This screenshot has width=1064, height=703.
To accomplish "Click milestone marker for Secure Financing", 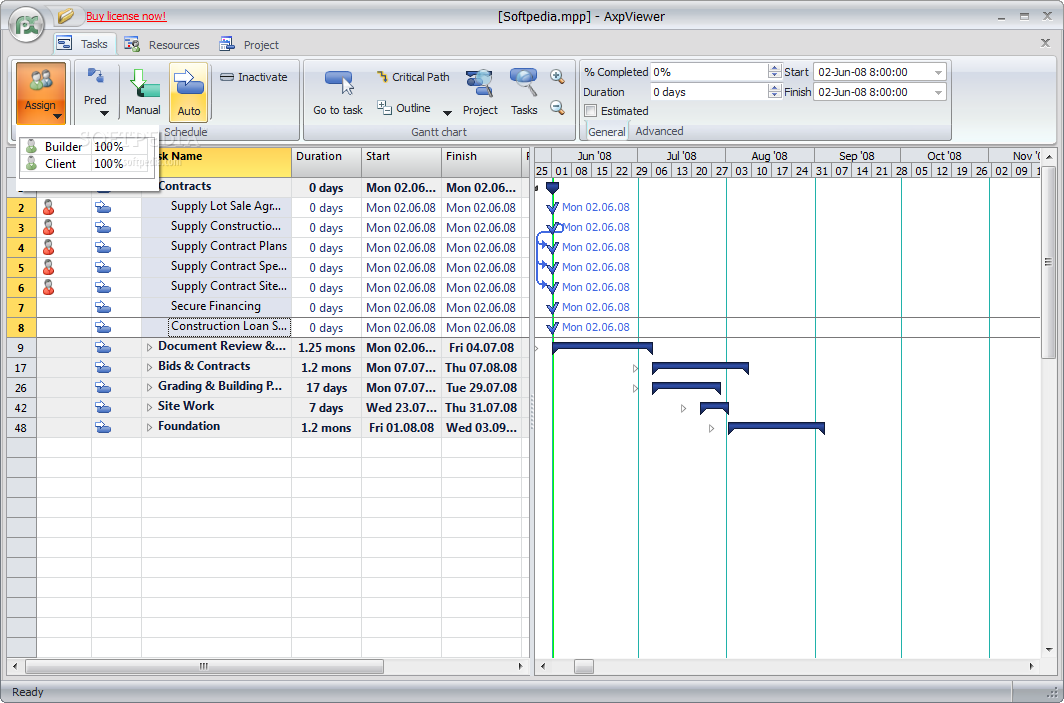I will click(x=552, y=307).
